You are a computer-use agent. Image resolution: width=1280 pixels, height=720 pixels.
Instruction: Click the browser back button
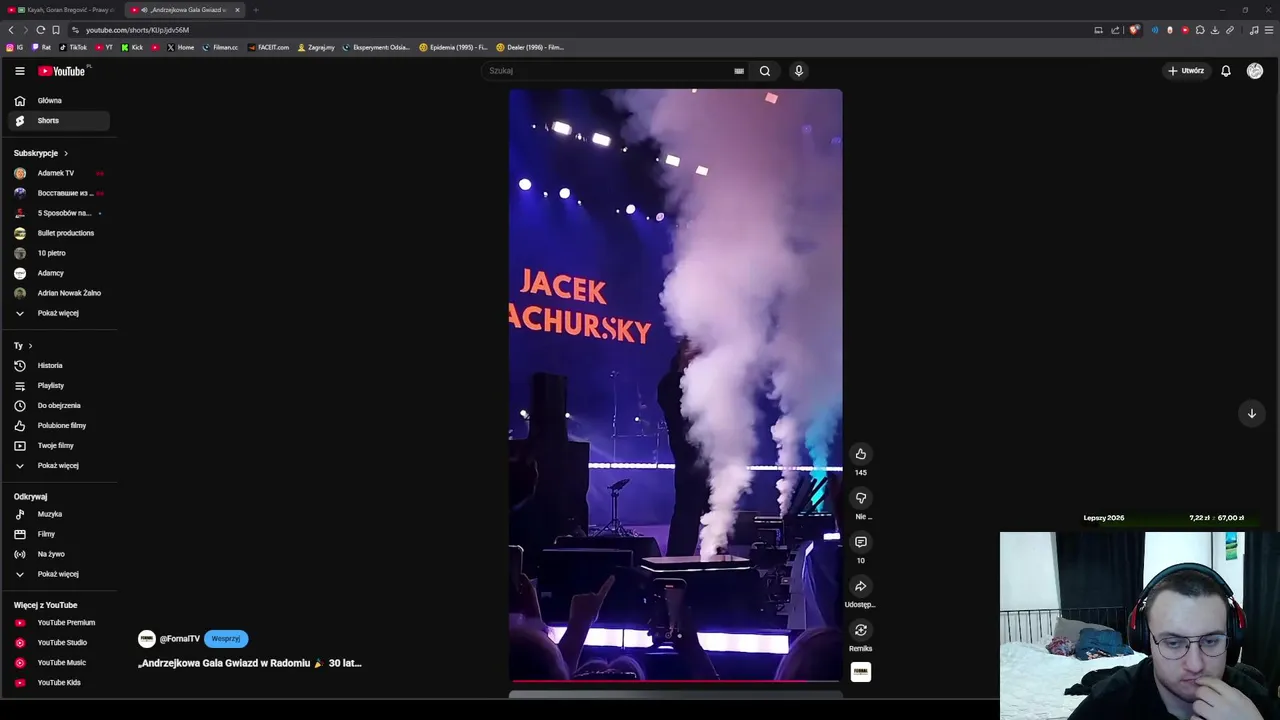(x=11, y=30)
